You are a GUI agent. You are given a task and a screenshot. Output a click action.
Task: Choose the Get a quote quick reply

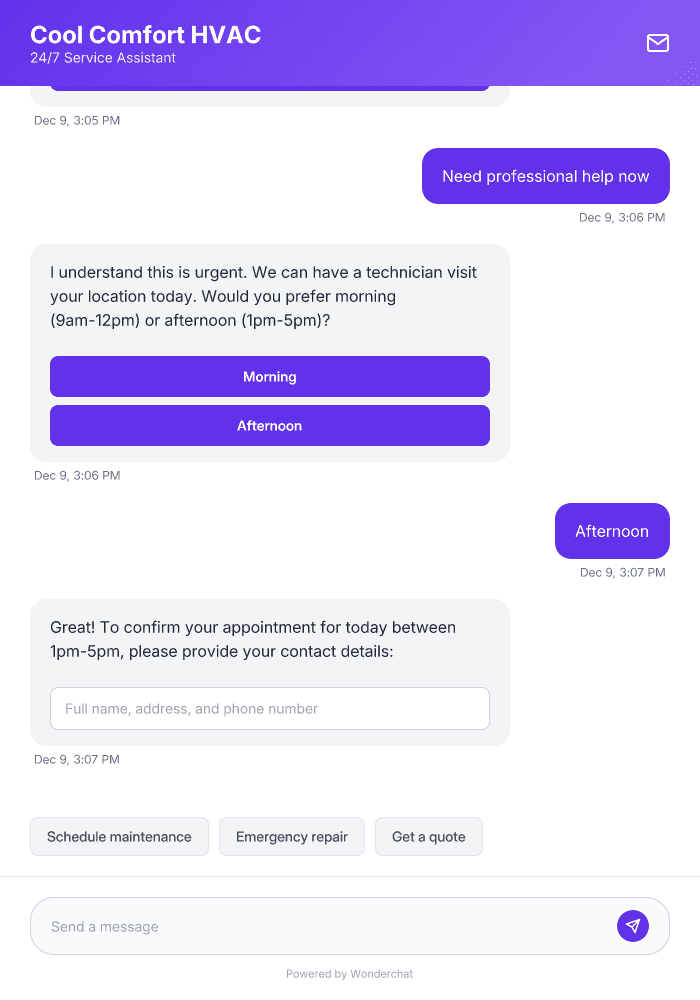click(429, 836)
